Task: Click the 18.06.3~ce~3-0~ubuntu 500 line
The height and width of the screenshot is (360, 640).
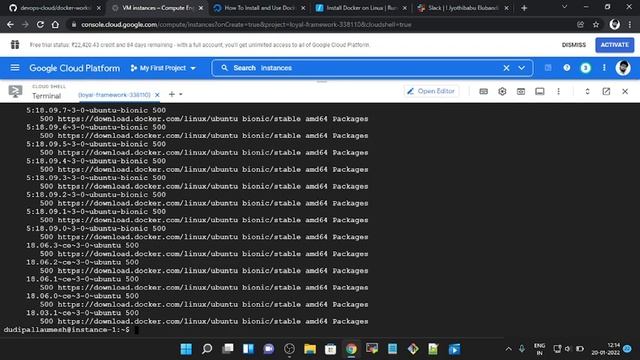Action: tap(82, 245)
